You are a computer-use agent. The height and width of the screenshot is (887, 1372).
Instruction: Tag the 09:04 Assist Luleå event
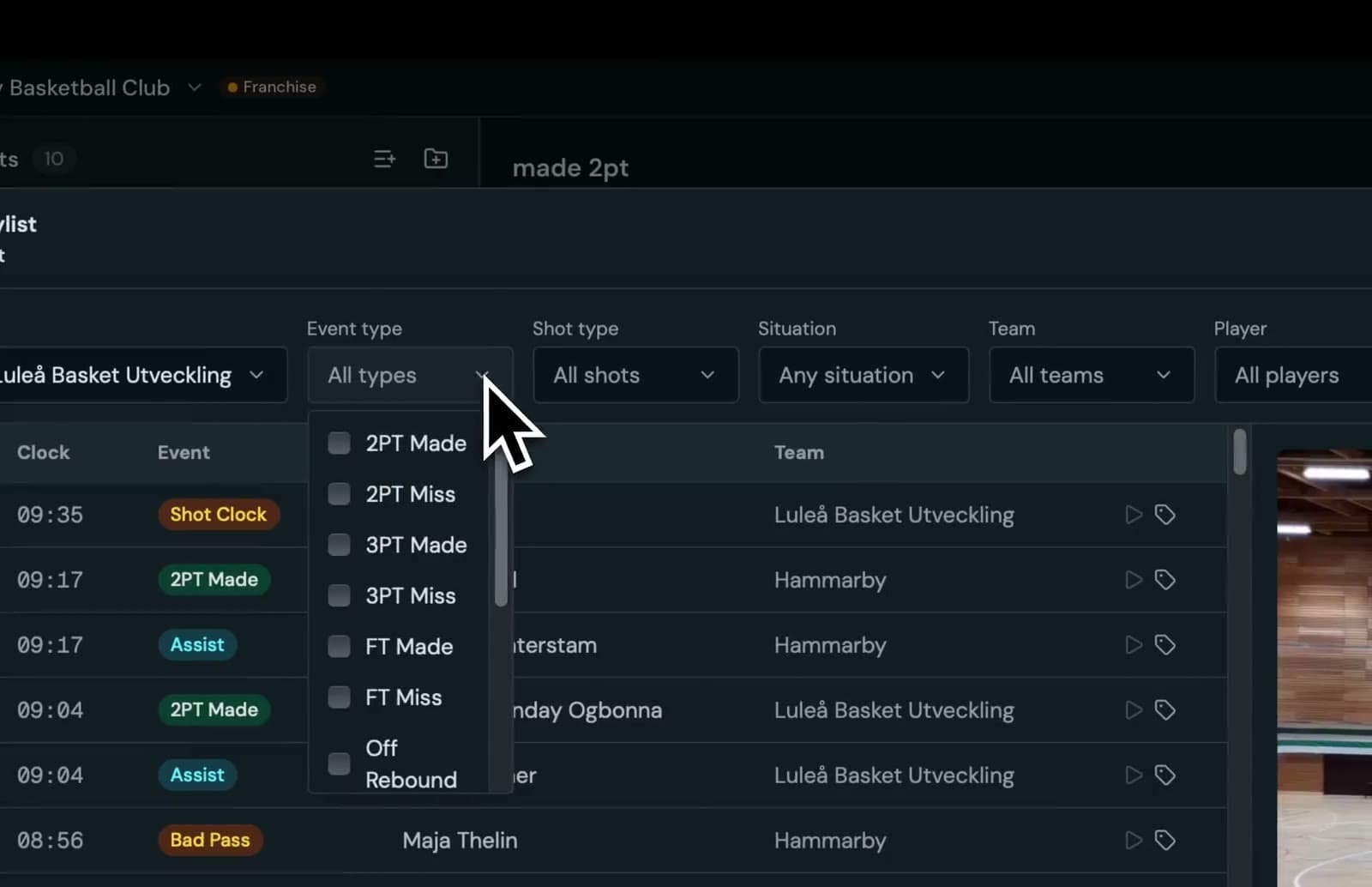tap(1164, 775)
